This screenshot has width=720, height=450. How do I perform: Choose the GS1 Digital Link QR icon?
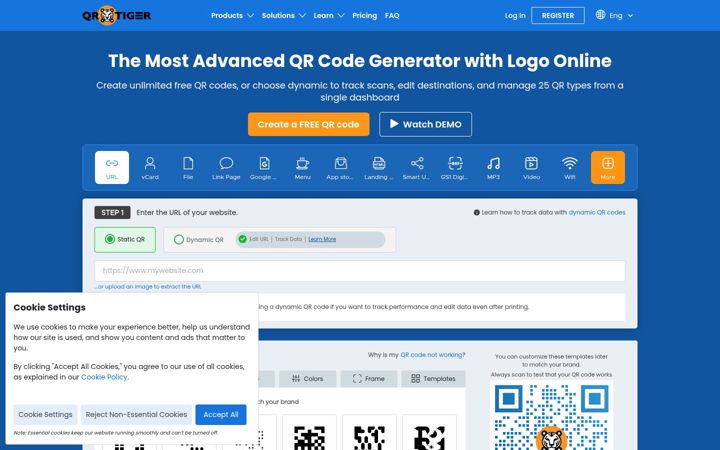click(455, 167)
